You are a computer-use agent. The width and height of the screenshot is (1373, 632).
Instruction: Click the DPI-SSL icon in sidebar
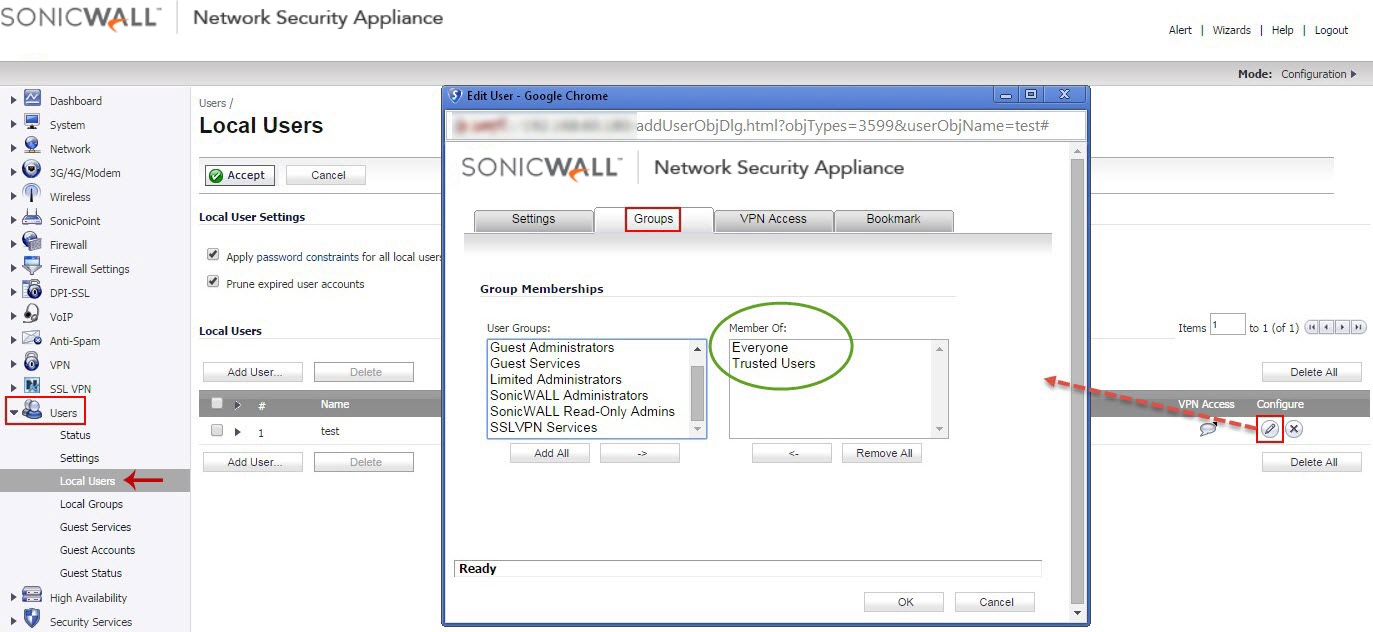32,291
